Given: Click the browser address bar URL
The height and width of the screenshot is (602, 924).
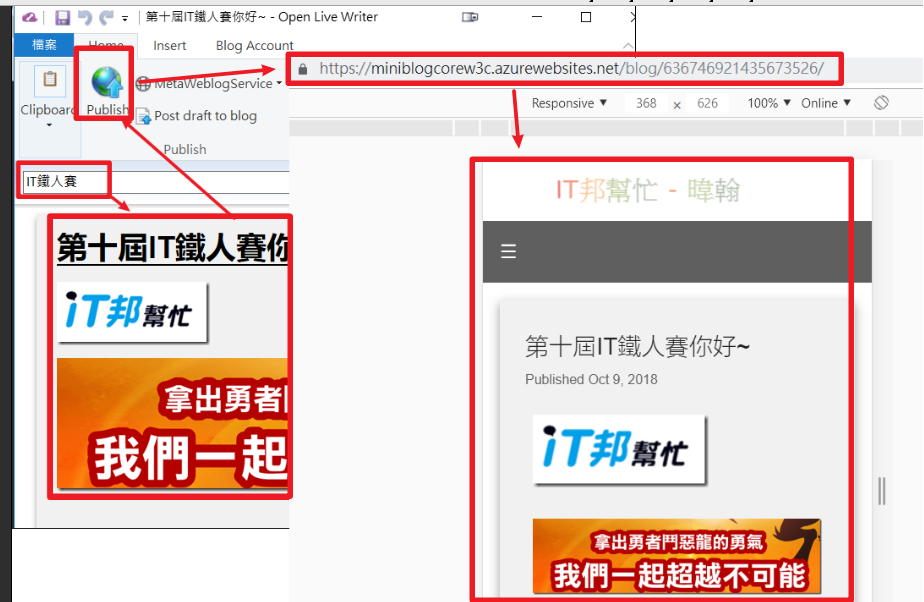Looking at the screenshot, I should 571,68.
